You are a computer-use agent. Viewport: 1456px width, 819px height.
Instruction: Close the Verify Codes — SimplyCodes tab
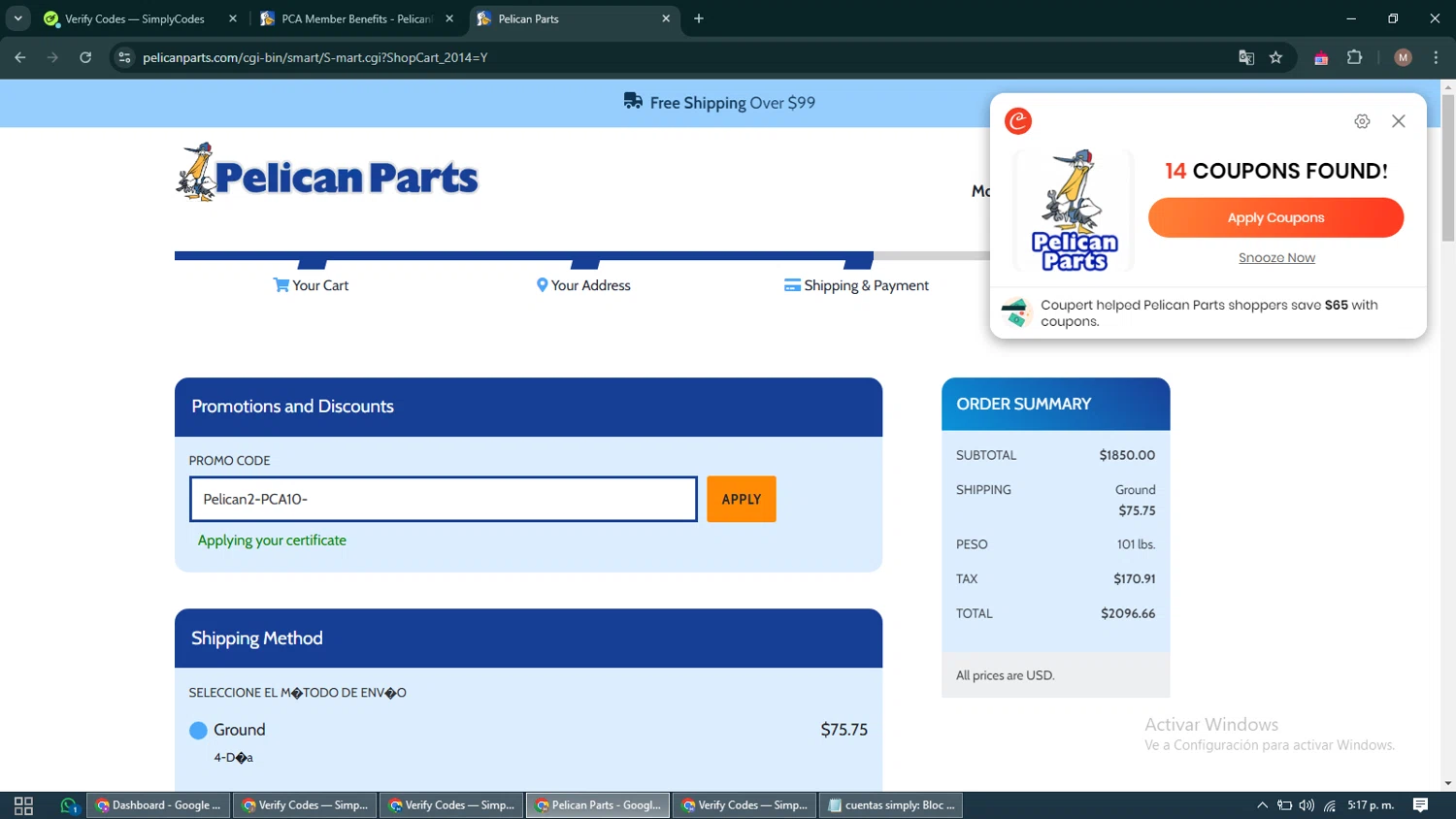[x=233, y=18]
